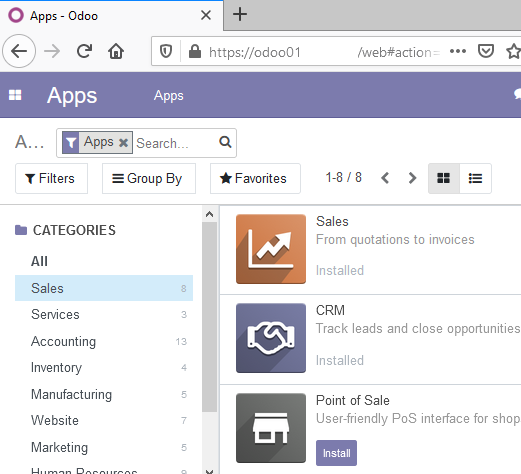The image size is (521, 474).
Task: Open the Filters dropdown
Action: coord(51,178)
